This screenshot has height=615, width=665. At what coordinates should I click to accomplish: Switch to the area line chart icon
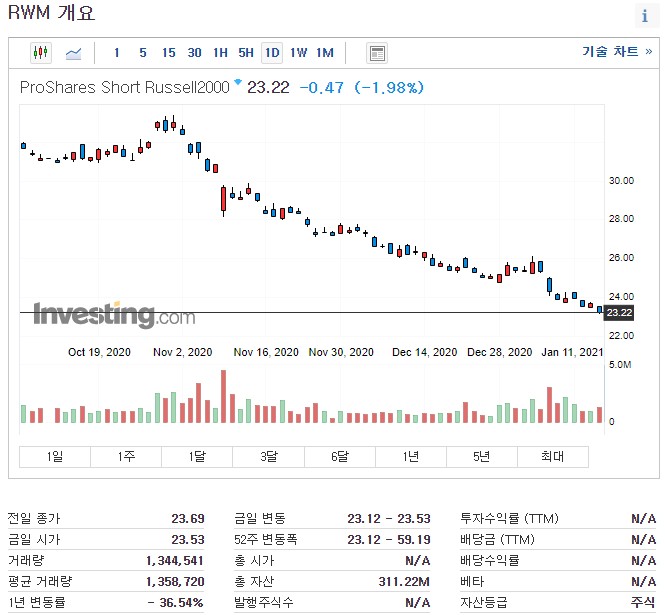(73, 53)
